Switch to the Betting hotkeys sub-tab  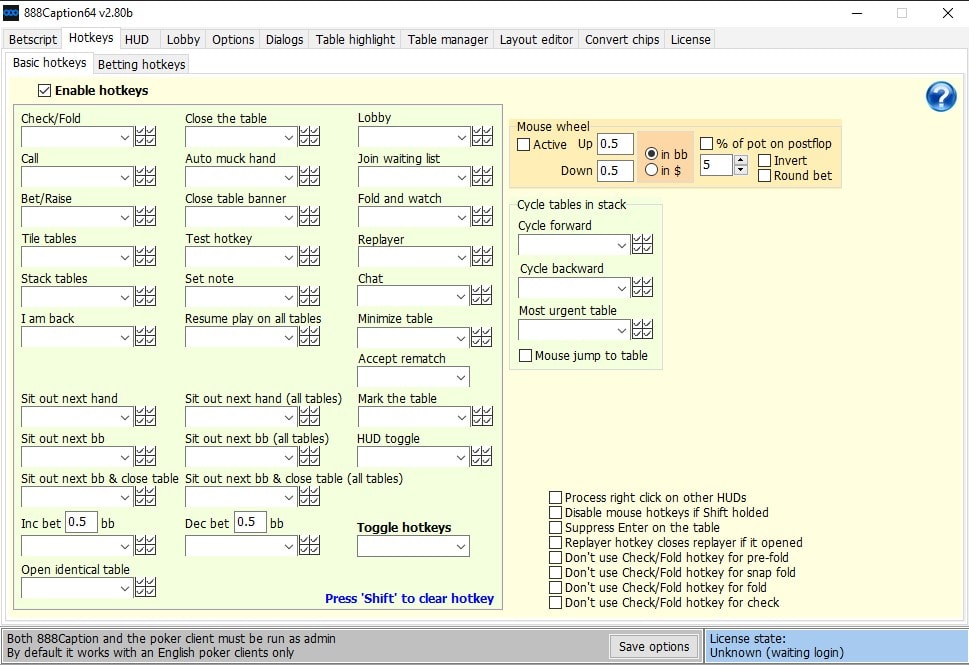pos(142,64)
